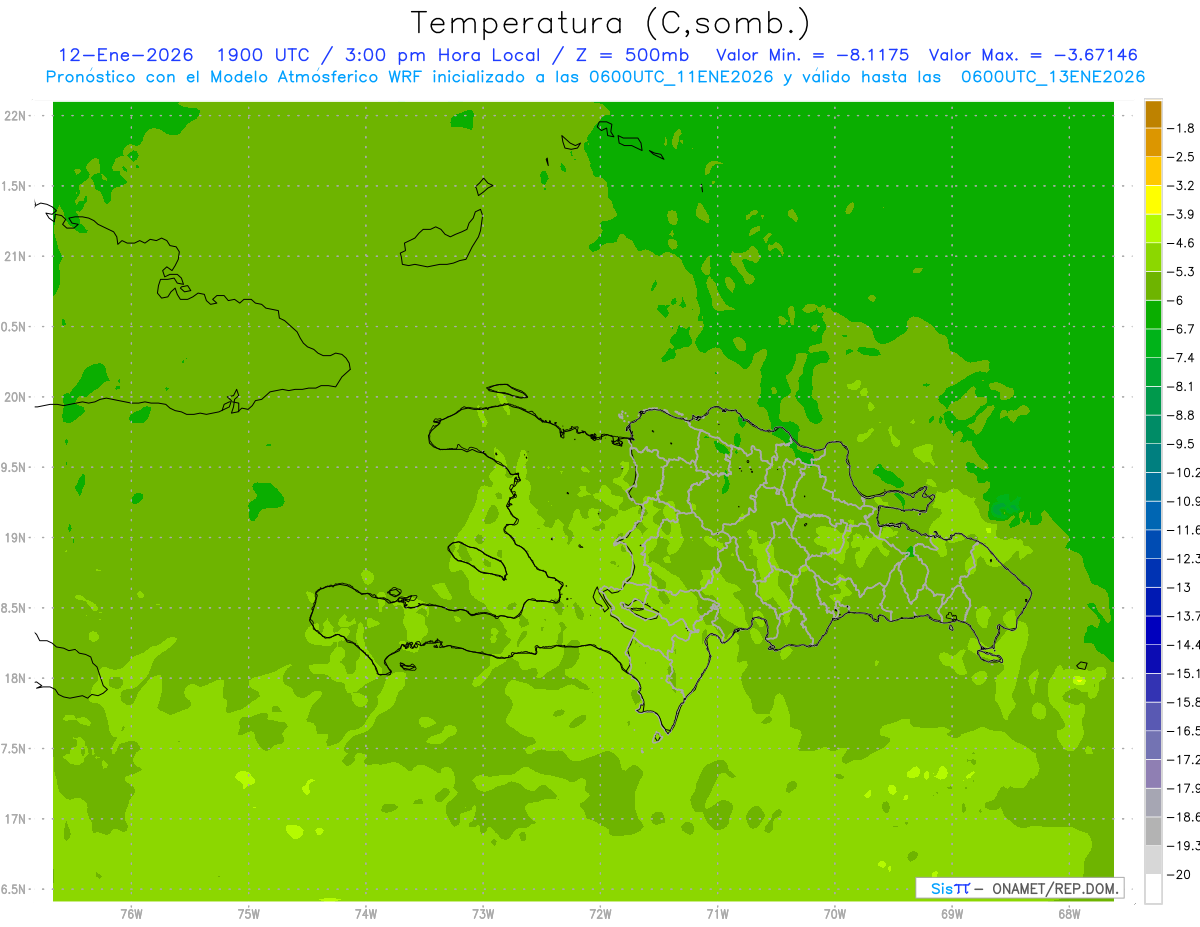Image resolution: width=1200 pixels, height=927 pixels.
Task: Click the "-3.9" colorbar label
Action: click(x=1180, y=214)
